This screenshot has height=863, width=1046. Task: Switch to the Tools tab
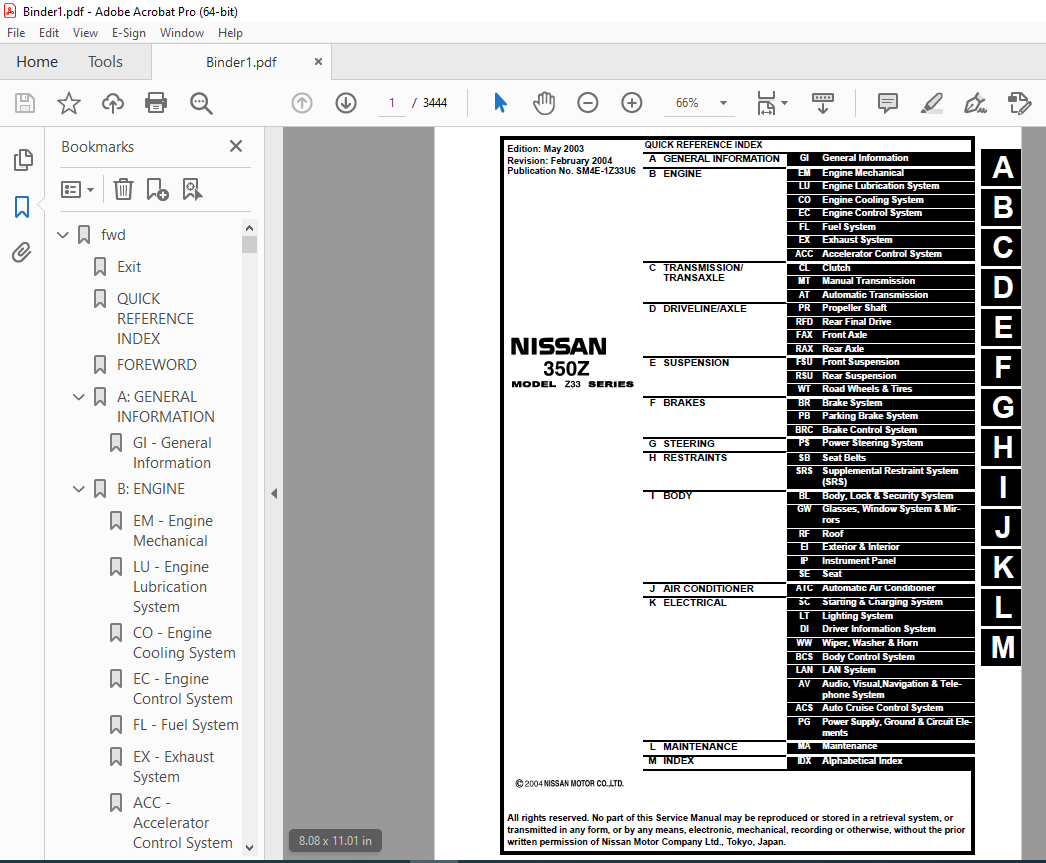[105, 62]
